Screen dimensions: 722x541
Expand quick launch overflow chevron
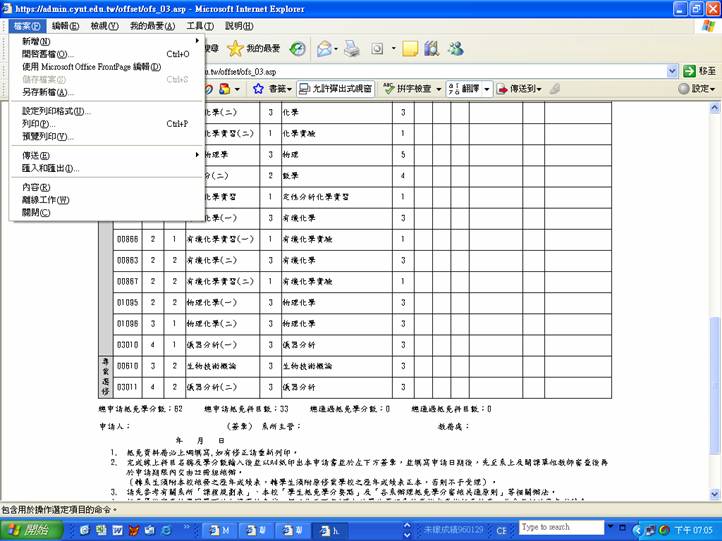point(186,526)
